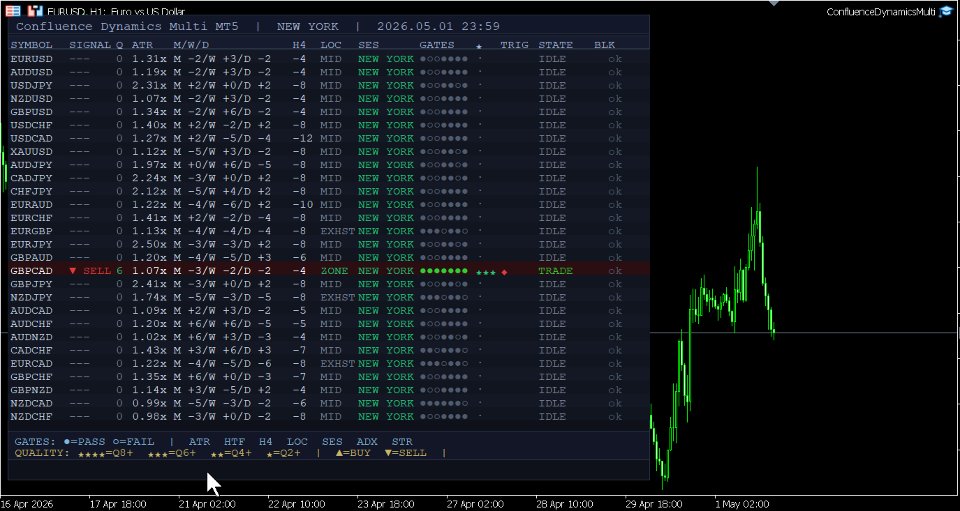Select the CHFJPY symbol

32,192
